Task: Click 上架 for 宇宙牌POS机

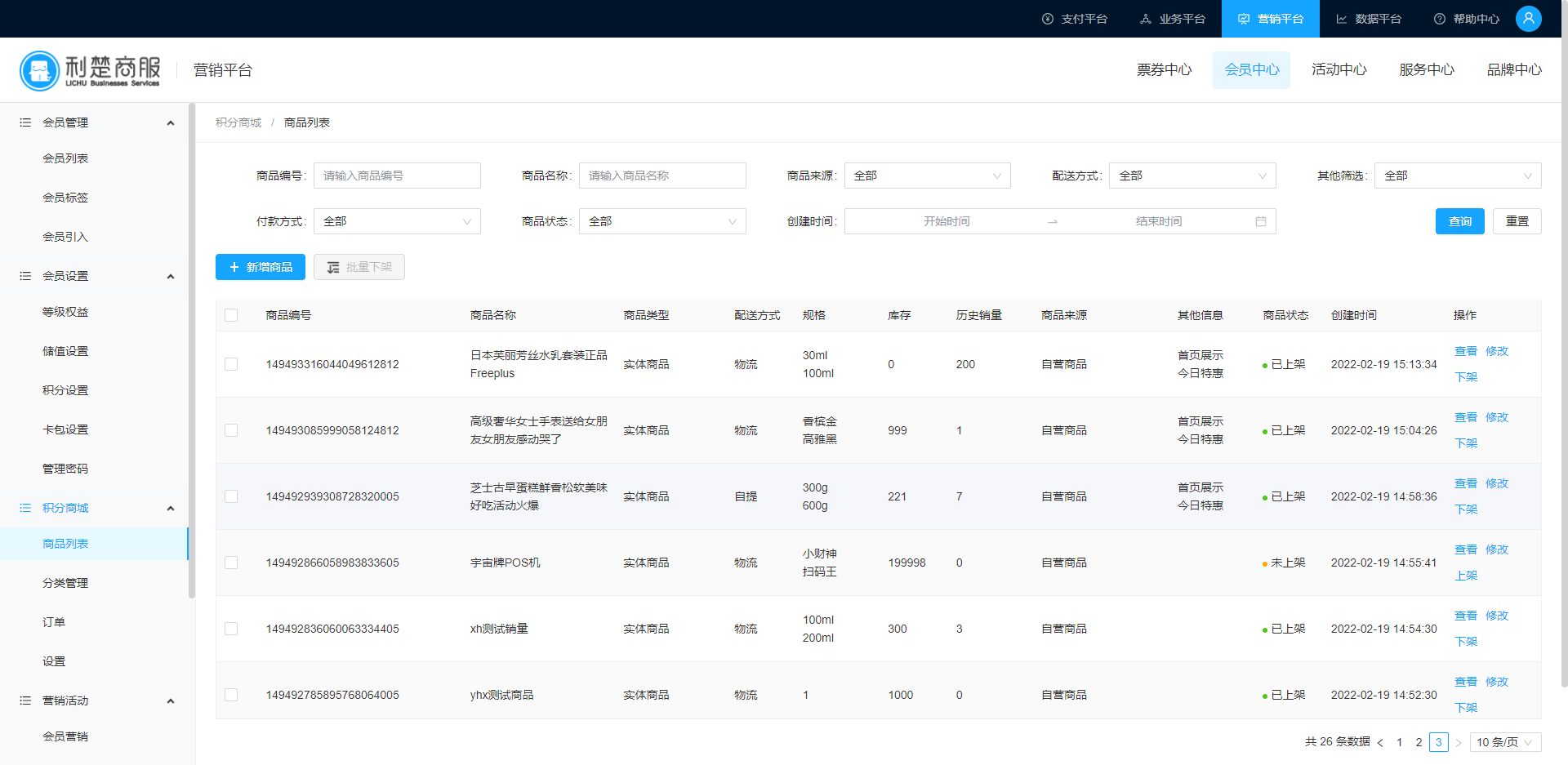Action: click(1466, 576)
